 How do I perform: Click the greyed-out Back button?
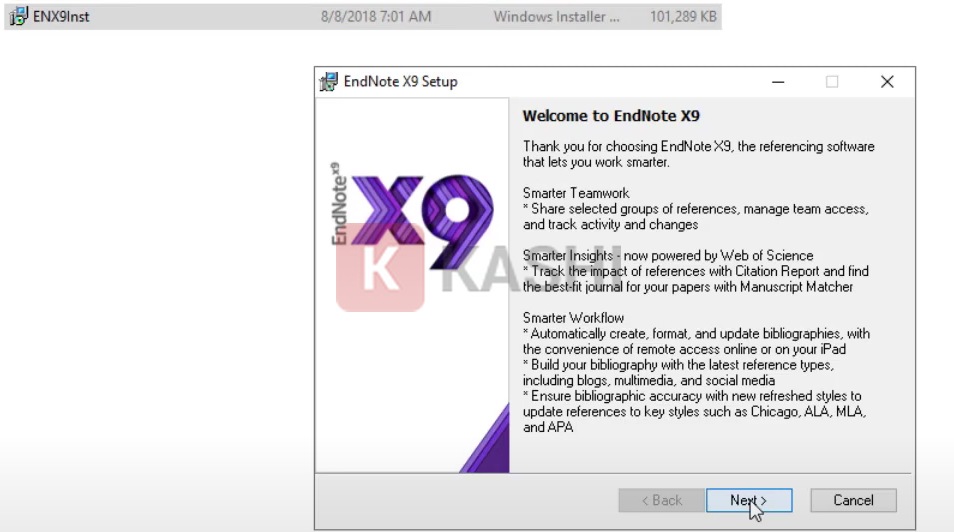661,500
